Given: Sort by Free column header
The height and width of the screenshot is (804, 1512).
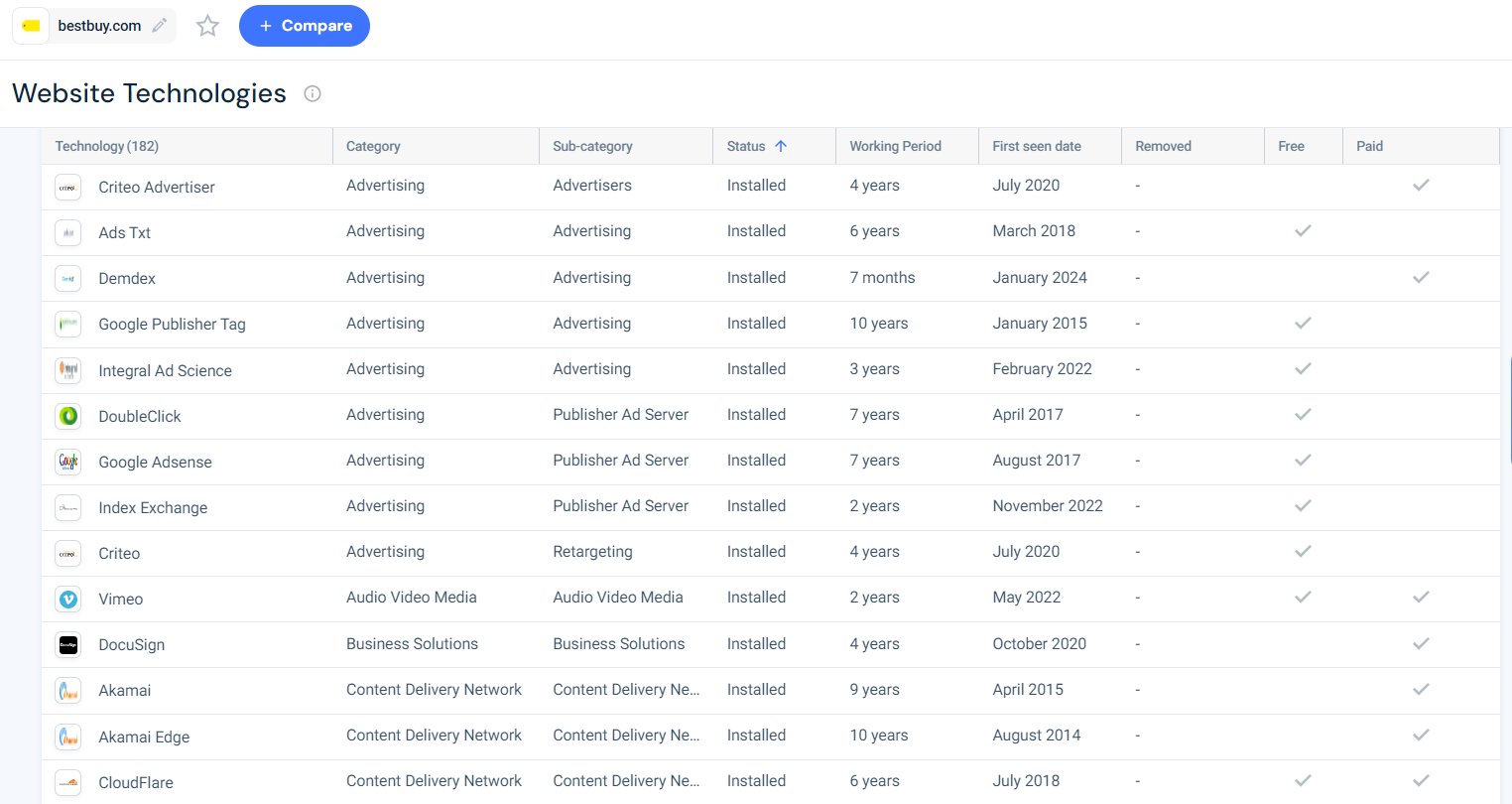Looking at the screenshot, I should pyautogui.click(x=1291, y=146).
